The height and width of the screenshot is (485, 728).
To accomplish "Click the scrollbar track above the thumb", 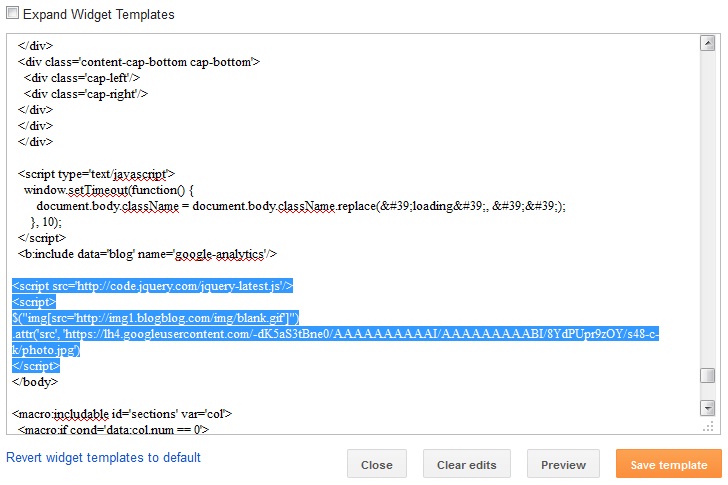I will point(707,209).
